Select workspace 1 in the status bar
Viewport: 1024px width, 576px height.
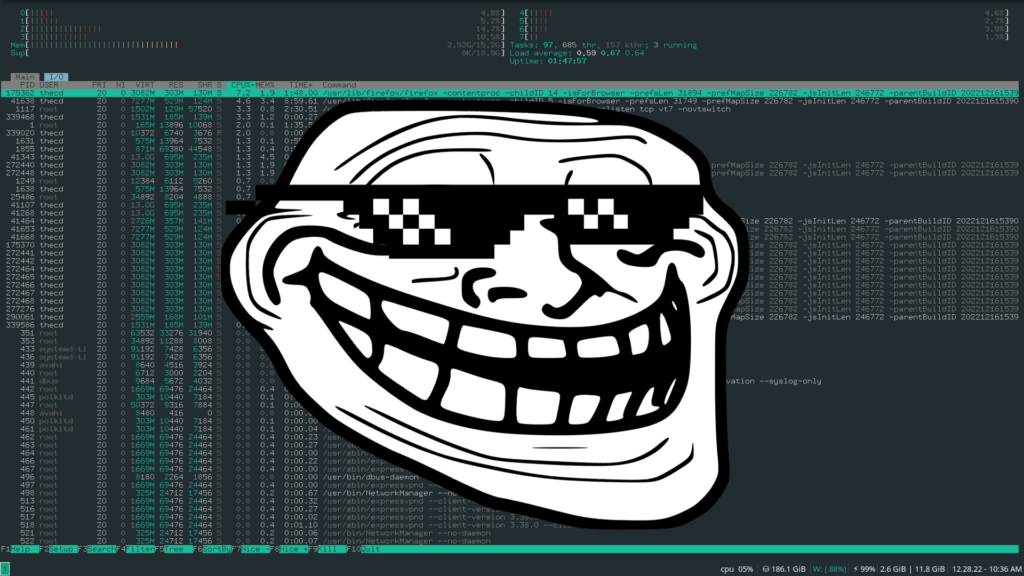pos(5,569)
